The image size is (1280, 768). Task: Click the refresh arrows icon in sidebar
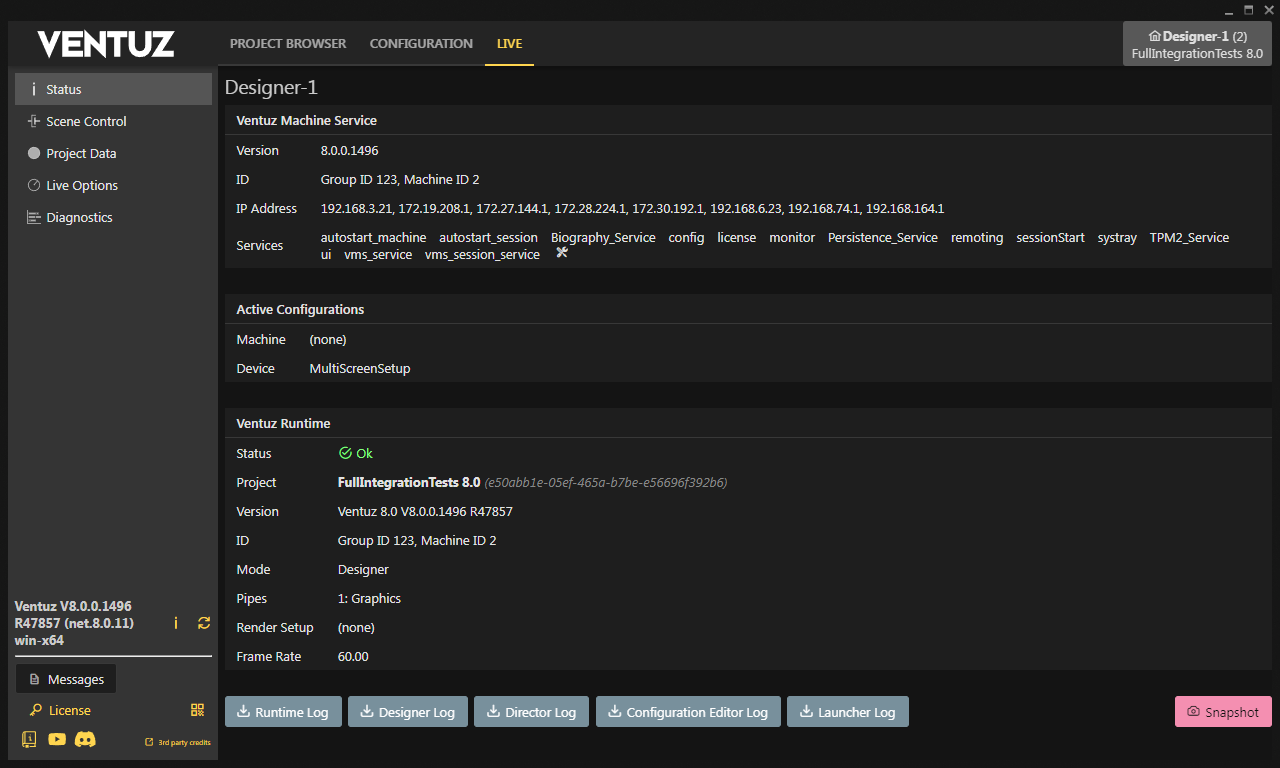204,623
